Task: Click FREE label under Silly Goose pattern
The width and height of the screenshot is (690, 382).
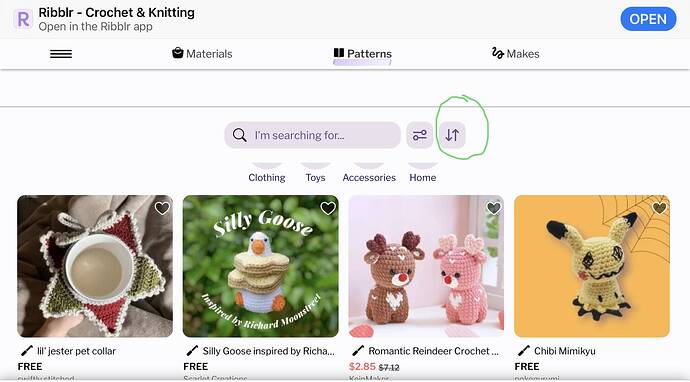Action: (x=195, y=366)
